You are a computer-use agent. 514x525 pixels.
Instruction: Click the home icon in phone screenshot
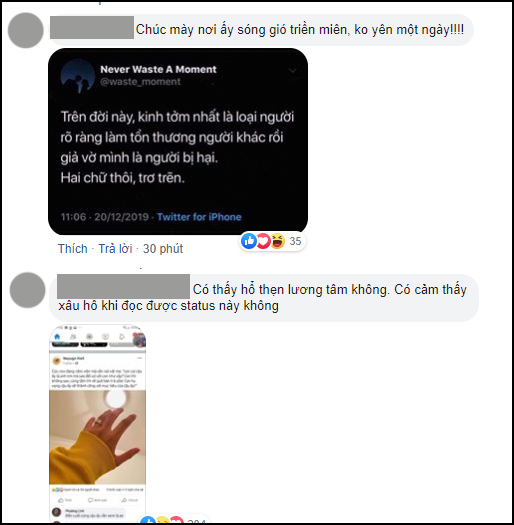tap(57, 336)
